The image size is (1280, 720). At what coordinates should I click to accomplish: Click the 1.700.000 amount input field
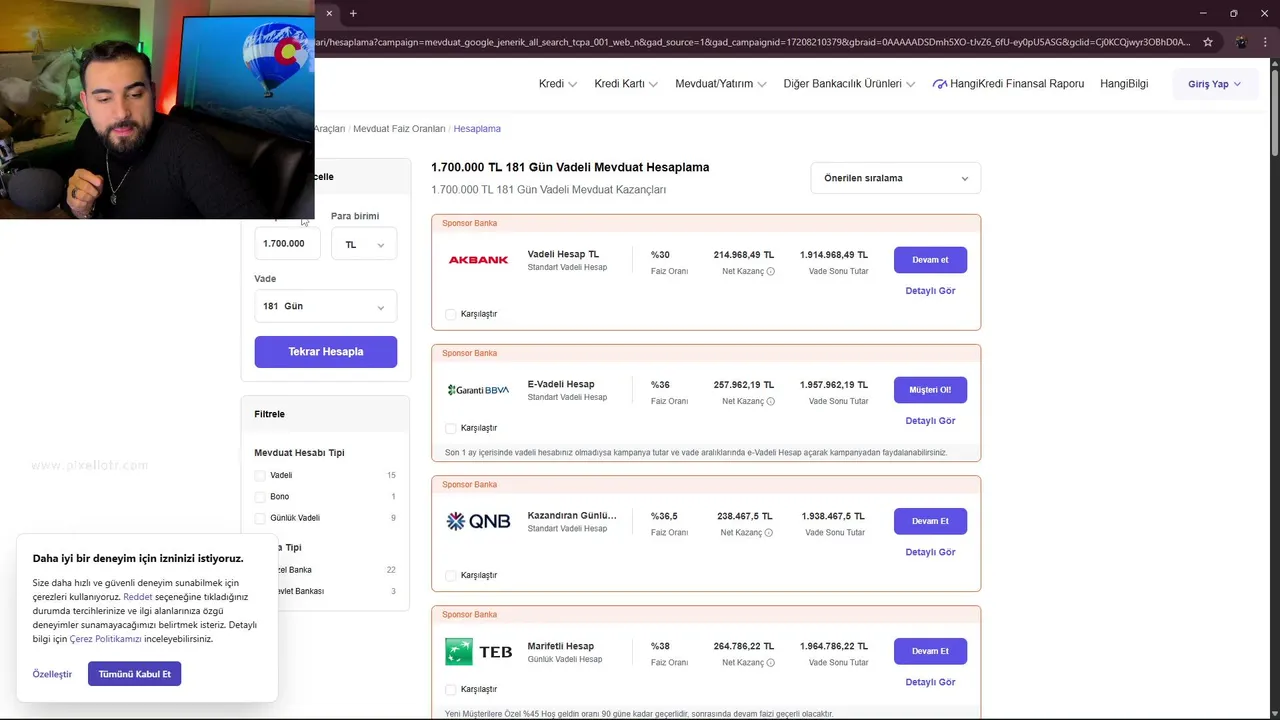tap(287, 244)
